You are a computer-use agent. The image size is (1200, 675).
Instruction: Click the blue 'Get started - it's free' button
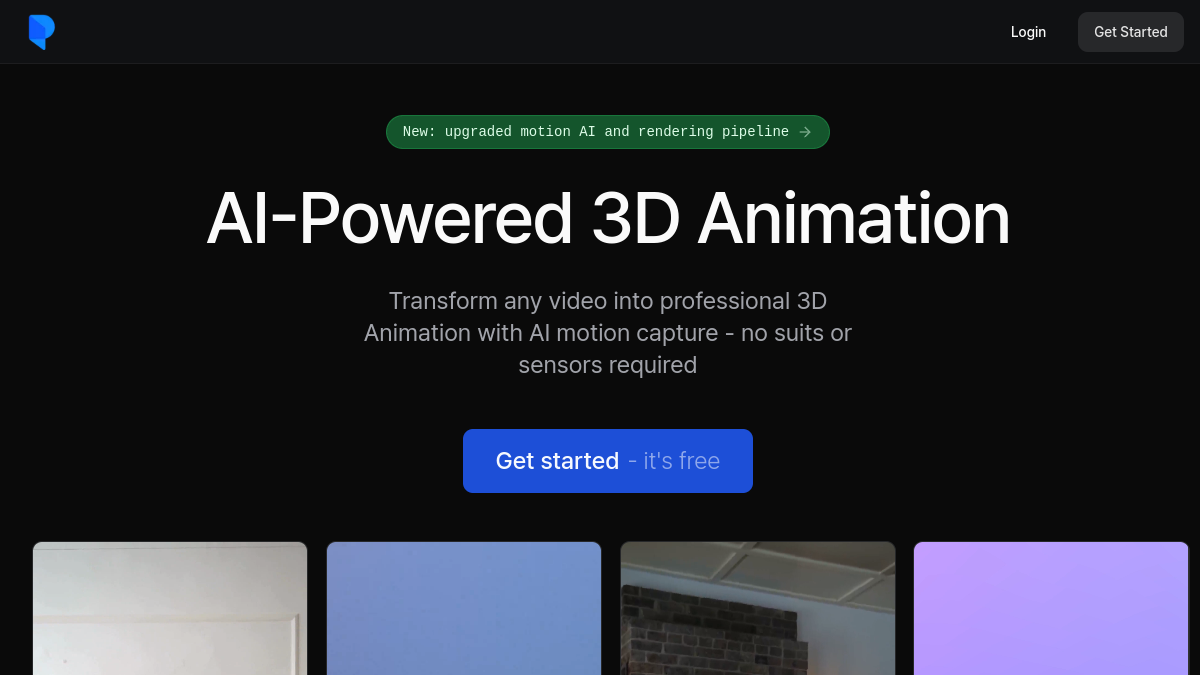click(x=607, y=461)
